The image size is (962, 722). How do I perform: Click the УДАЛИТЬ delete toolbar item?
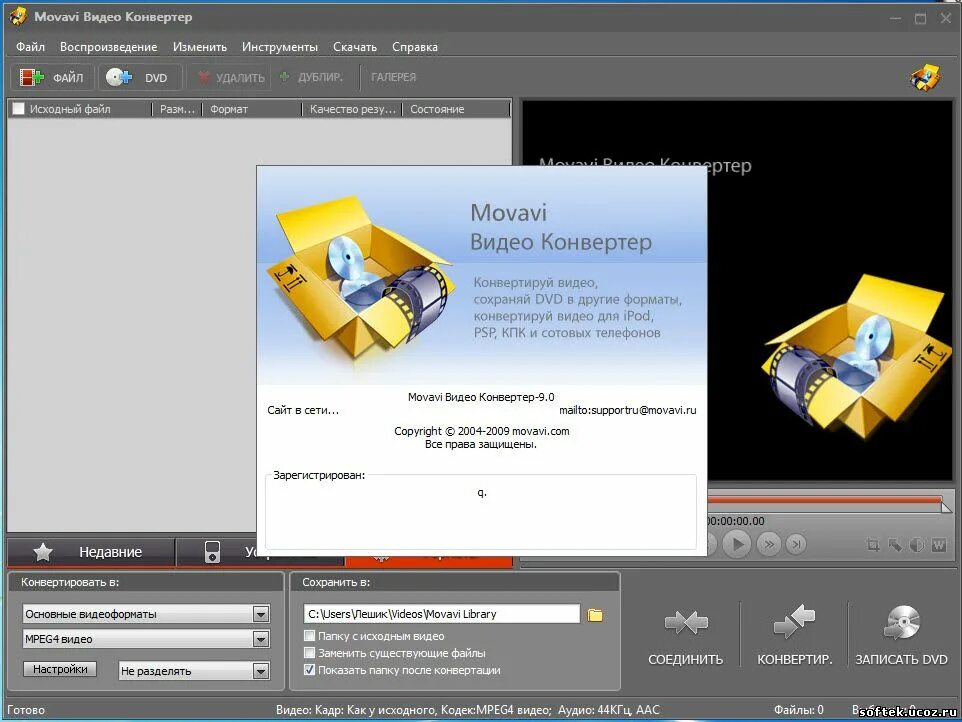click(x=231, y=78)
